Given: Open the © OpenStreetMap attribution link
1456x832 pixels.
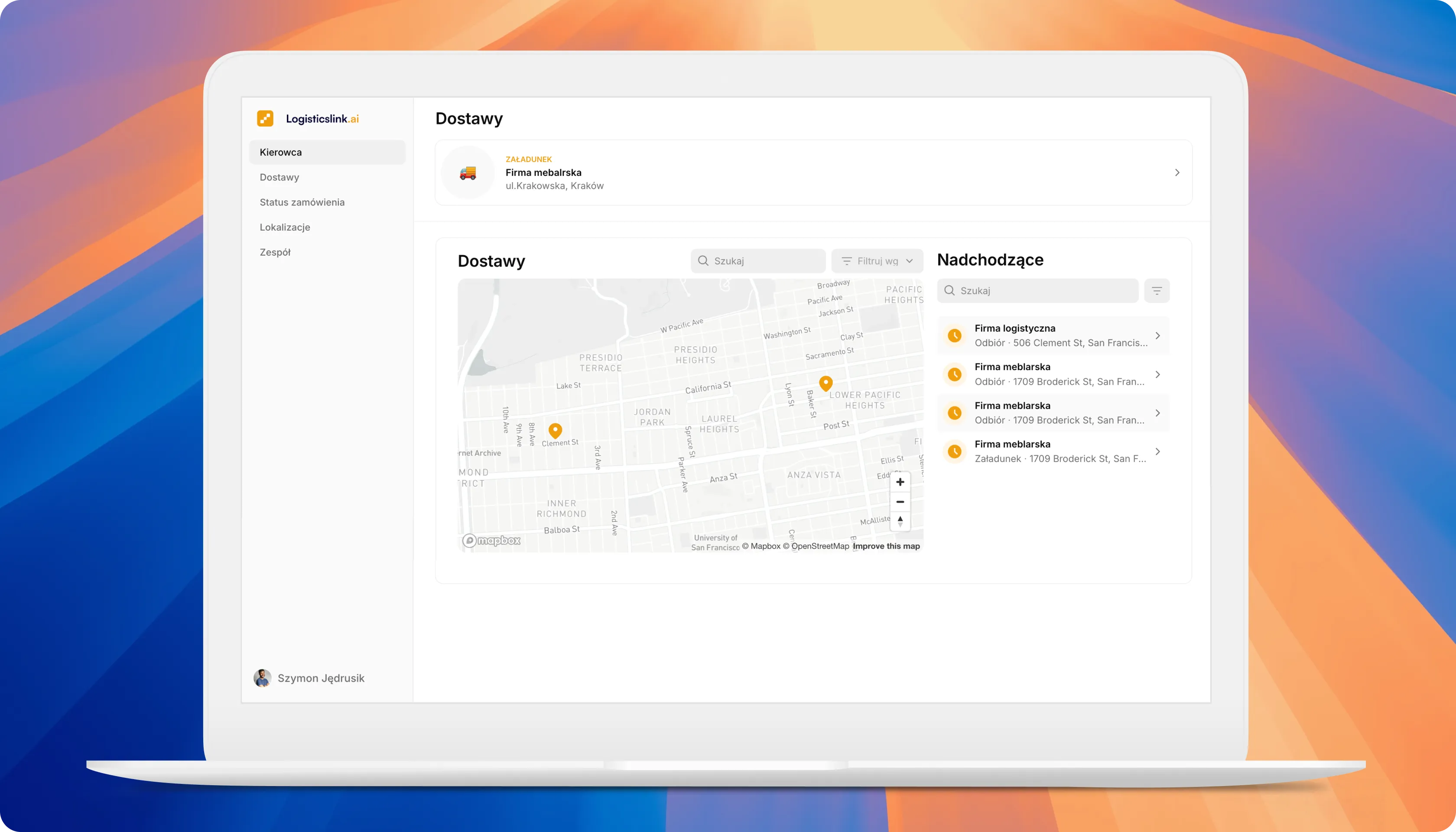Looking at the screenshot, I should pos(816,546).
